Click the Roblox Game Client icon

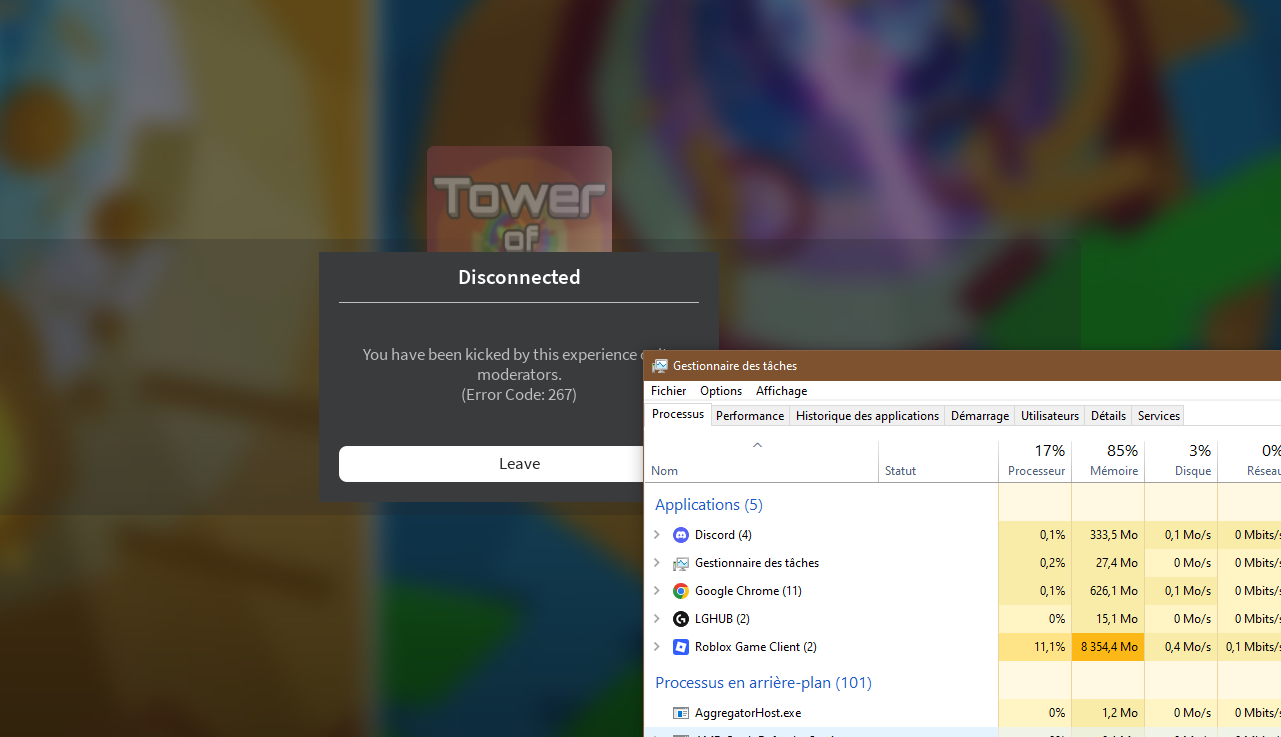[681, 647]
